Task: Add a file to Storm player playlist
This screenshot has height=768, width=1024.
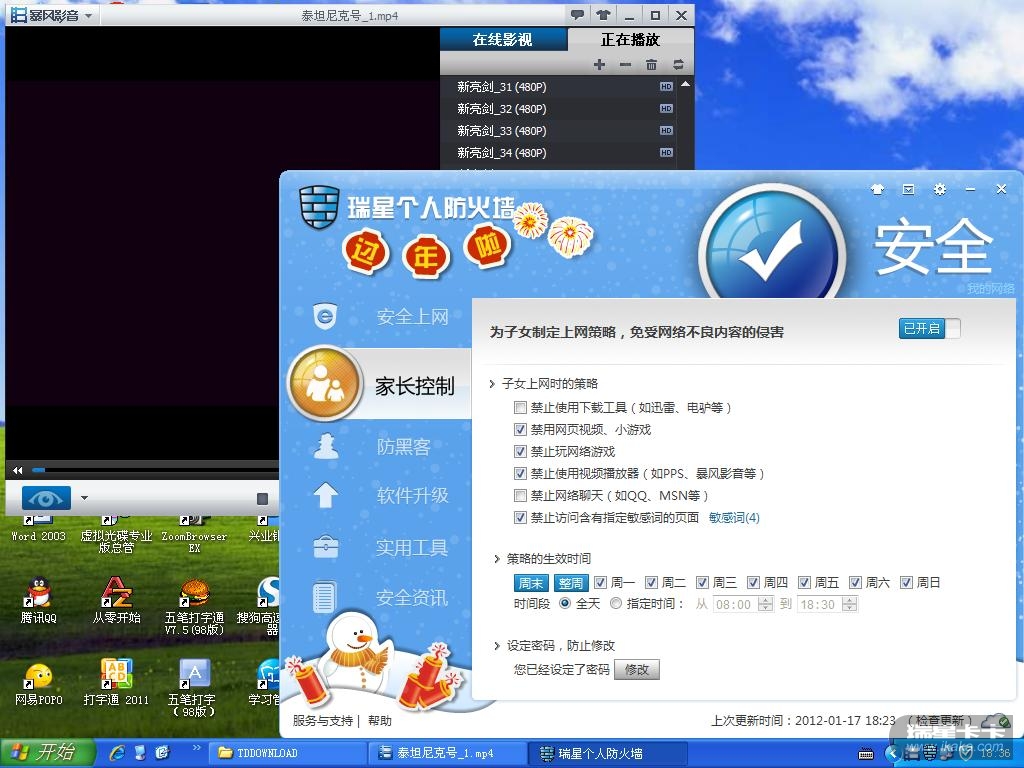Action: point(599,64)
